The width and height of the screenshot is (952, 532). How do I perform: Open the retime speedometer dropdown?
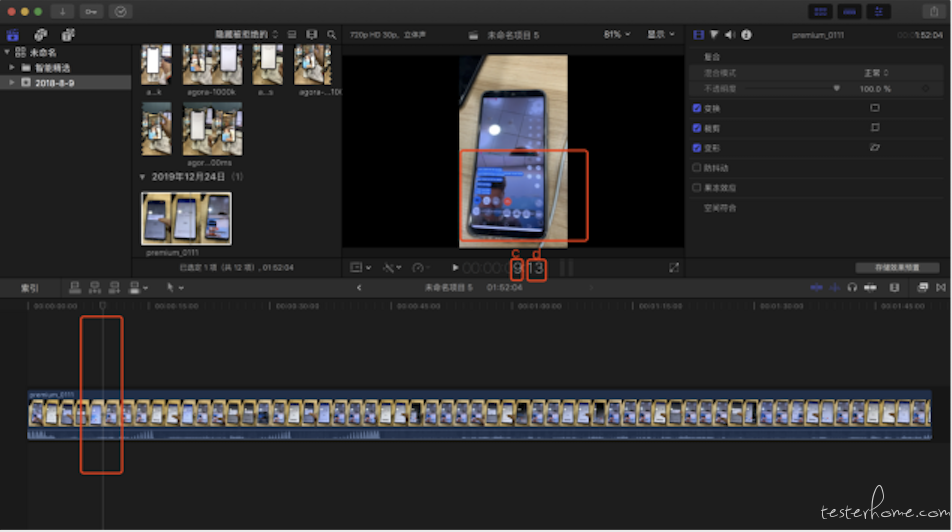[x=421, y=268]
